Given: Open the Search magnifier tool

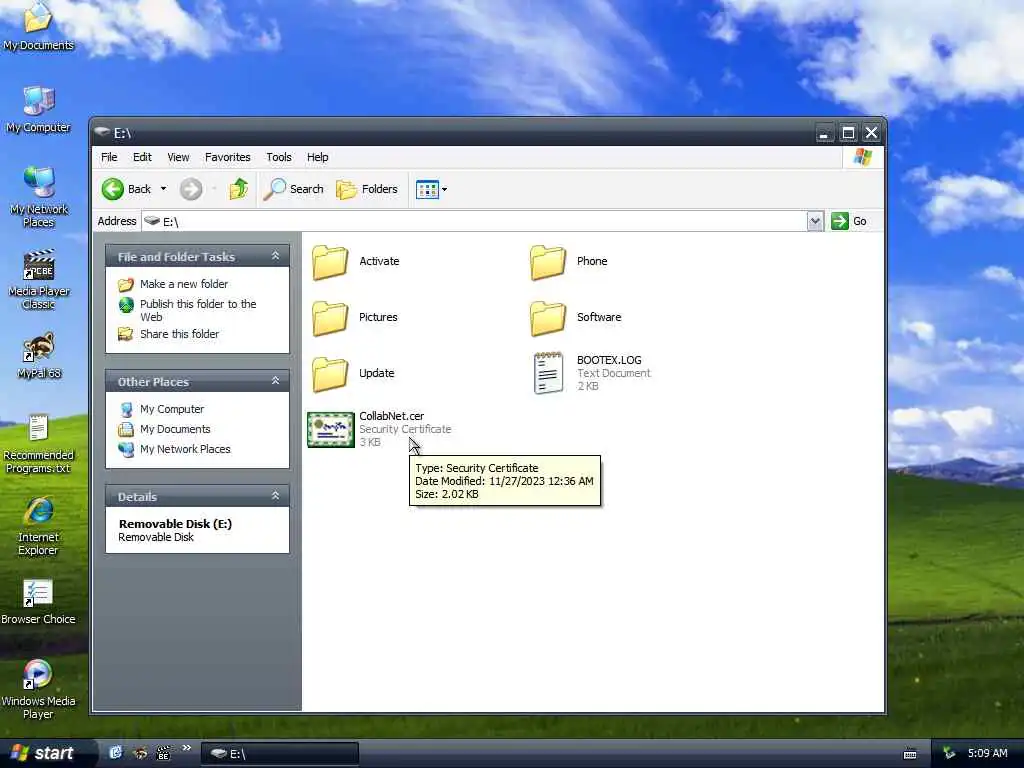Looking at the screenshot, I should (293, 189).
